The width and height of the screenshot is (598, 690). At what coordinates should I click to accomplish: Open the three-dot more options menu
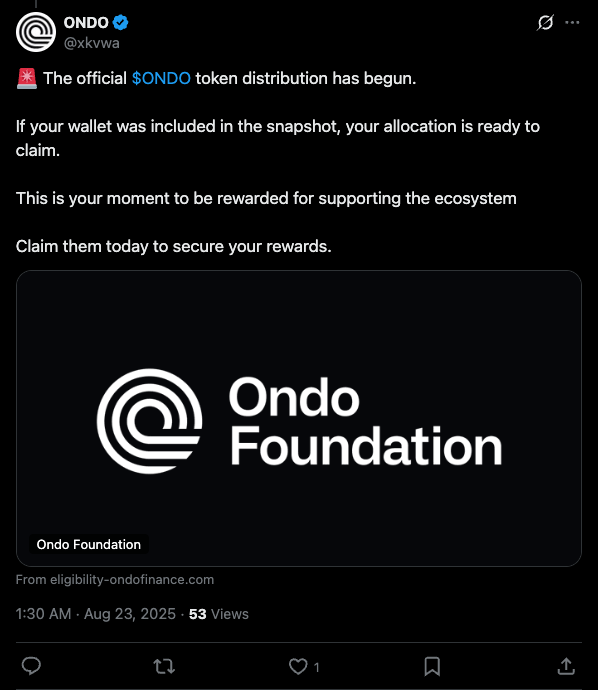coord(572,22)
